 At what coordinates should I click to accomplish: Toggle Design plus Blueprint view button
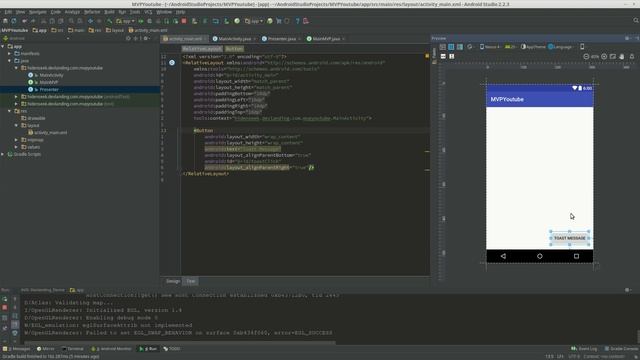460,47
